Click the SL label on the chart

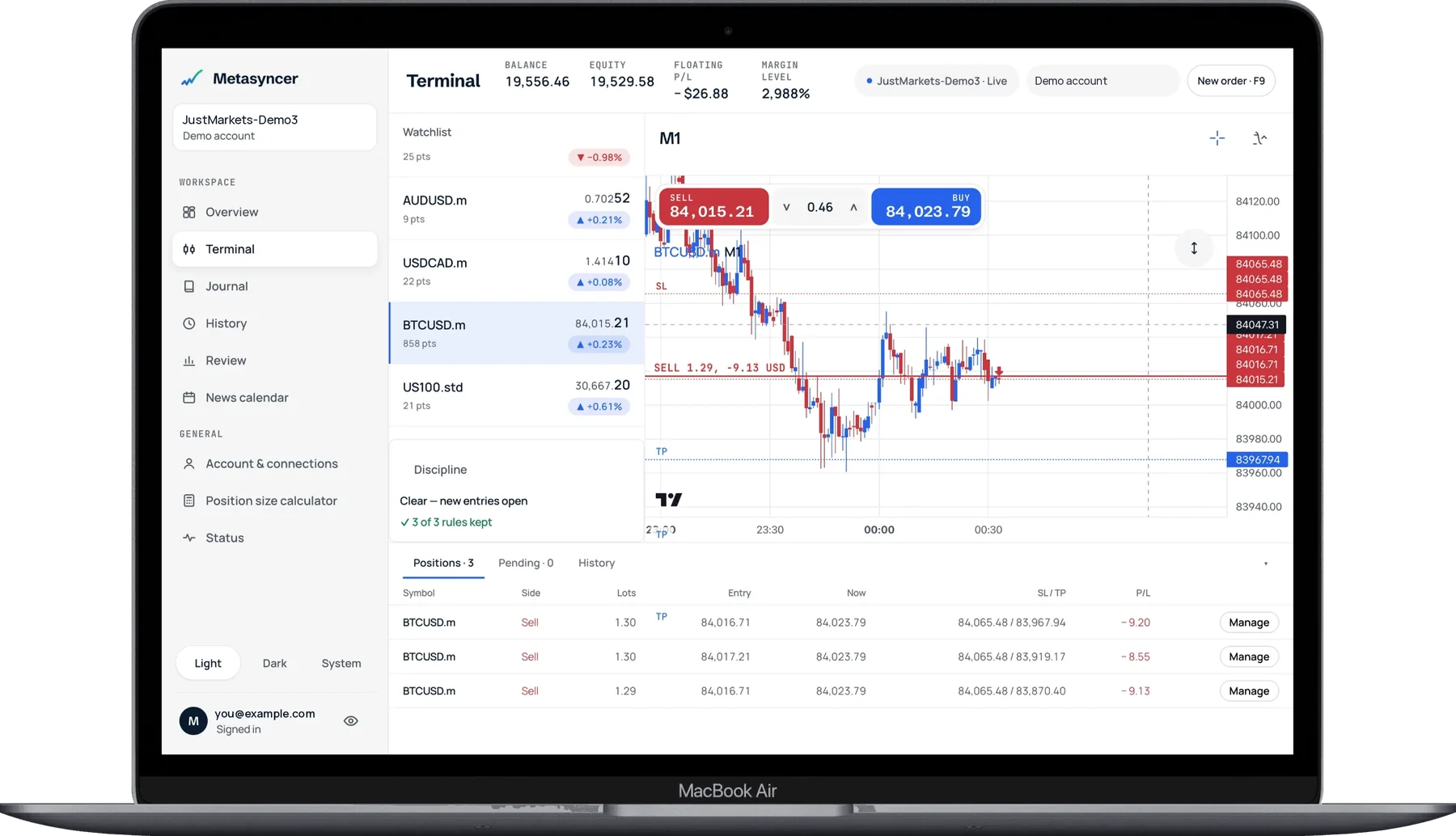tap(661, 286)
